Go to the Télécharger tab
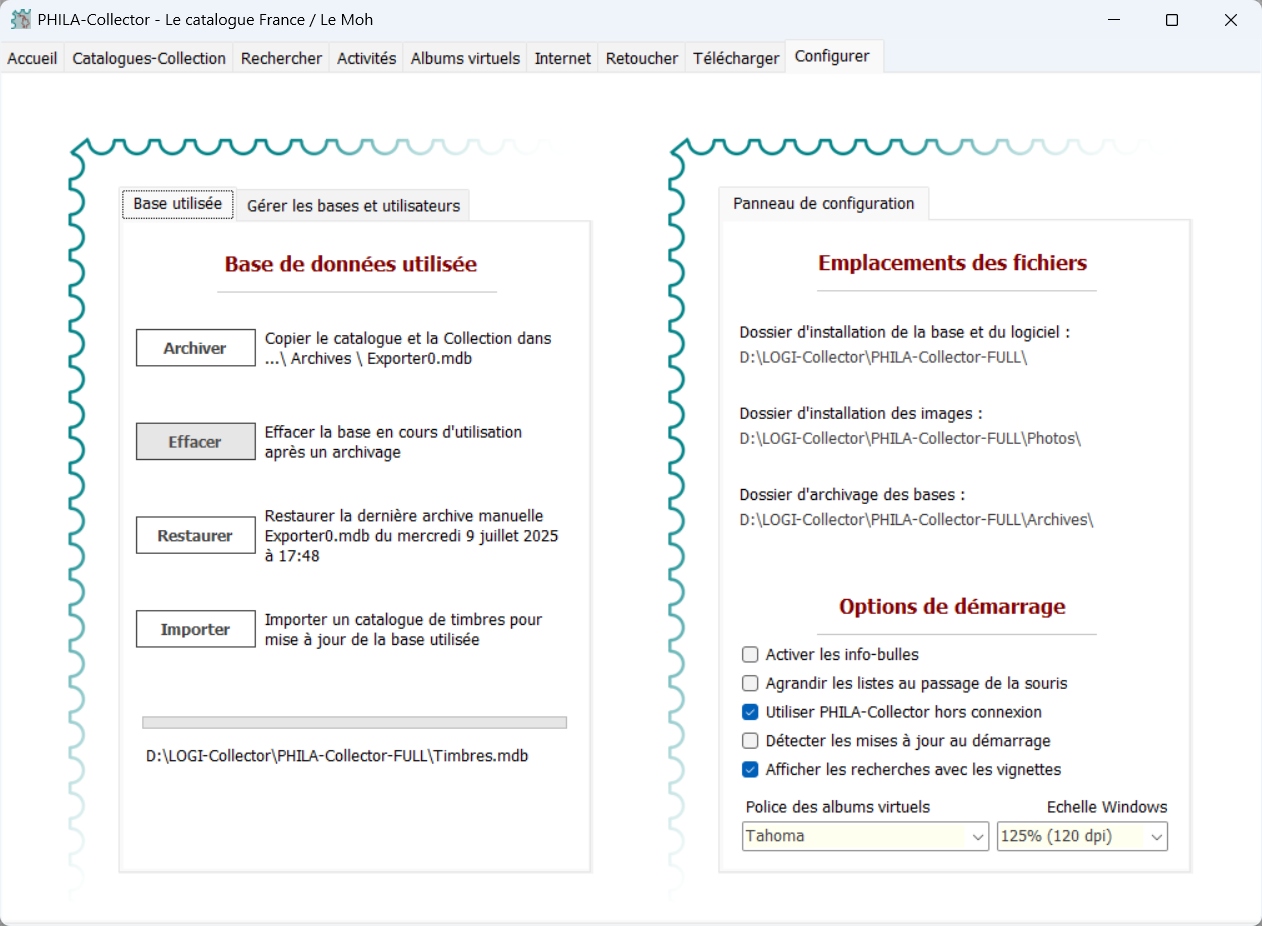The height and width of the screenshot is (926, 1262). [736, 58]
